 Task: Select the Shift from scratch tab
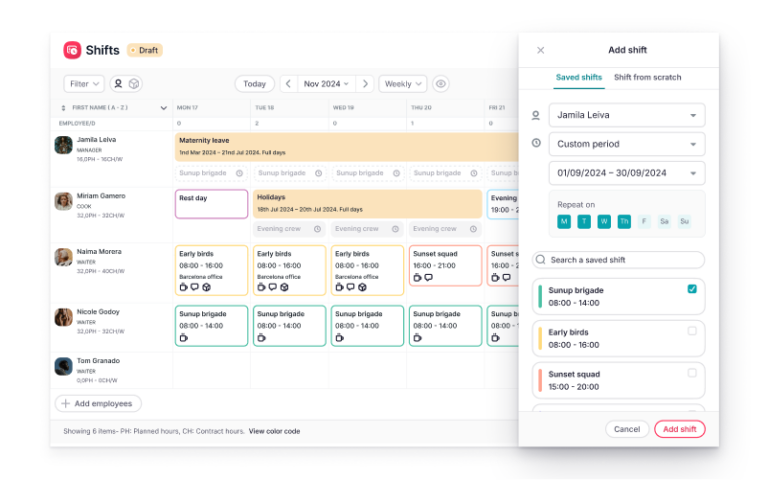[648, 77]
